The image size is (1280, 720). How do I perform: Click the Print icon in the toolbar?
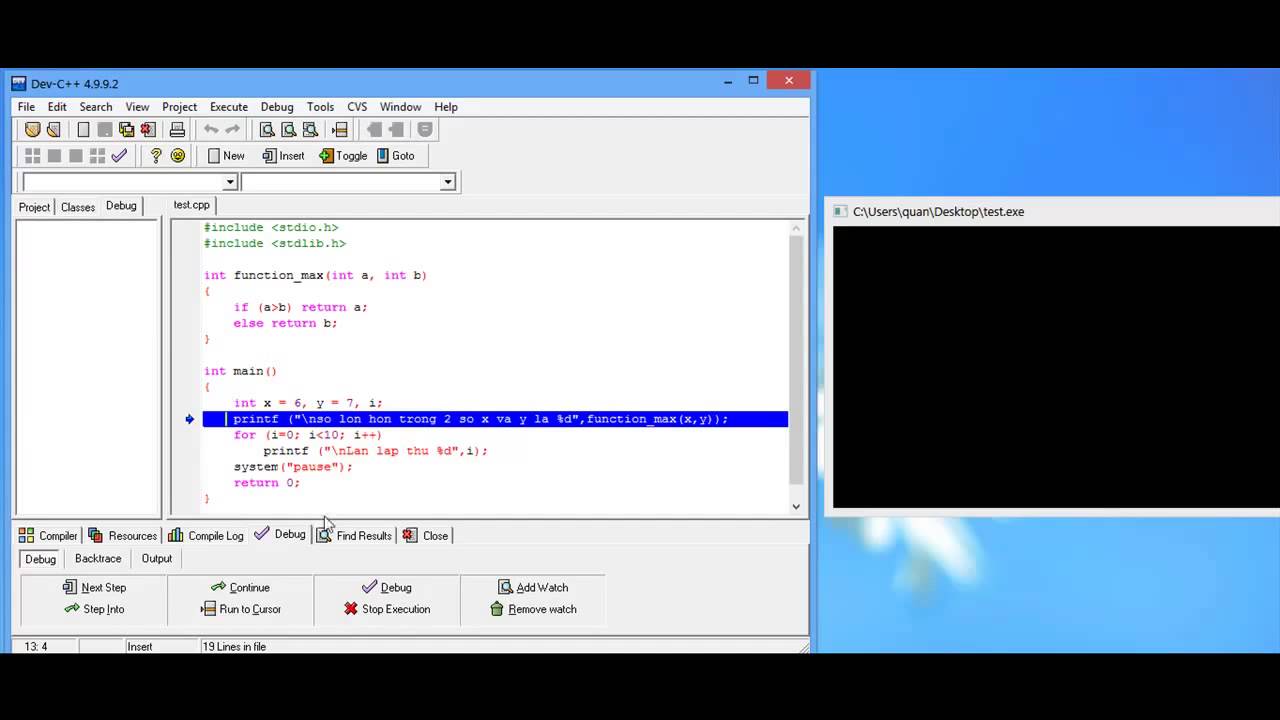177,129
